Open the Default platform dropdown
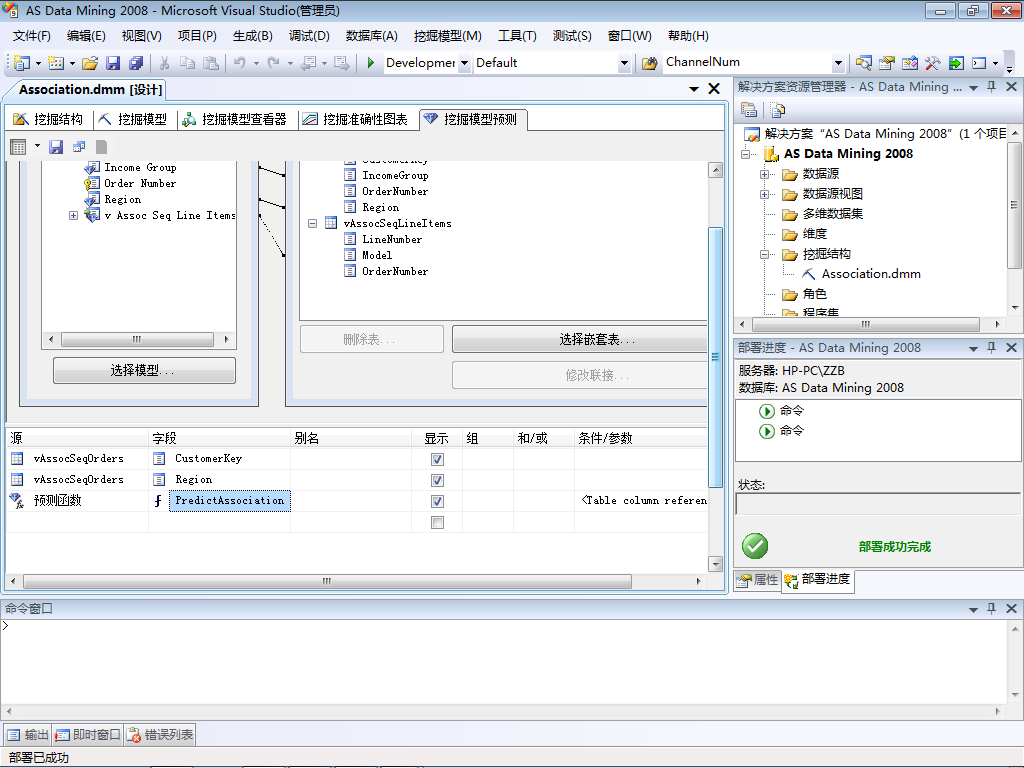 pyautogui.click(x=624, y=63)
